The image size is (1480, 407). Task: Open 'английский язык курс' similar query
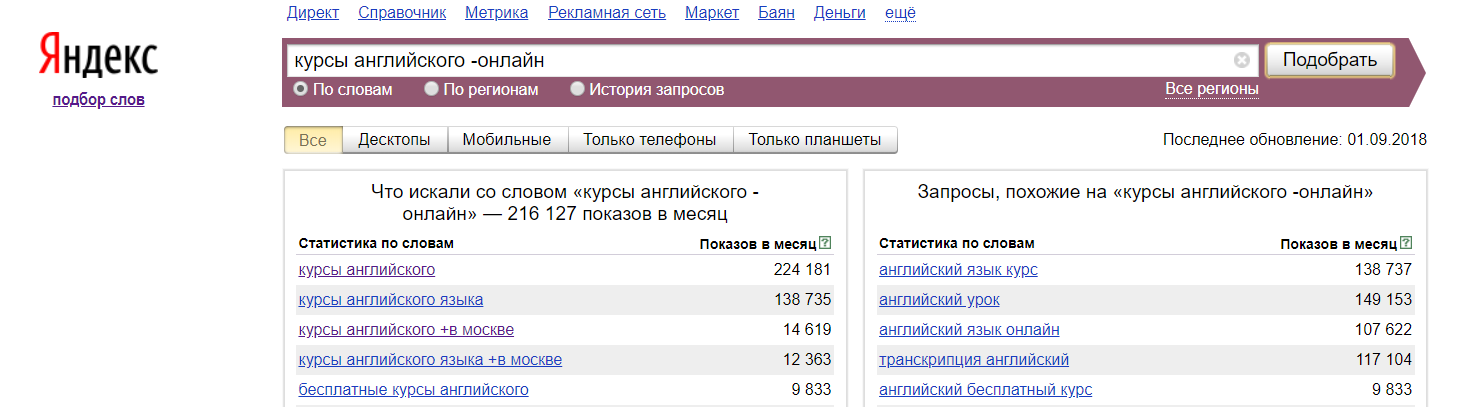coord(958,270)
